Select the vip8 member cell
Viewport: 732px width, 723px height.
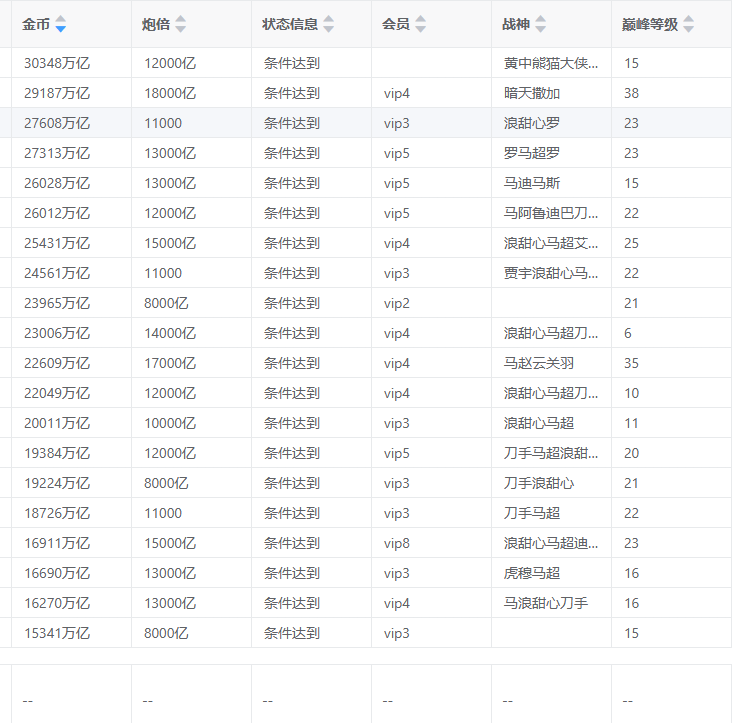397,543
